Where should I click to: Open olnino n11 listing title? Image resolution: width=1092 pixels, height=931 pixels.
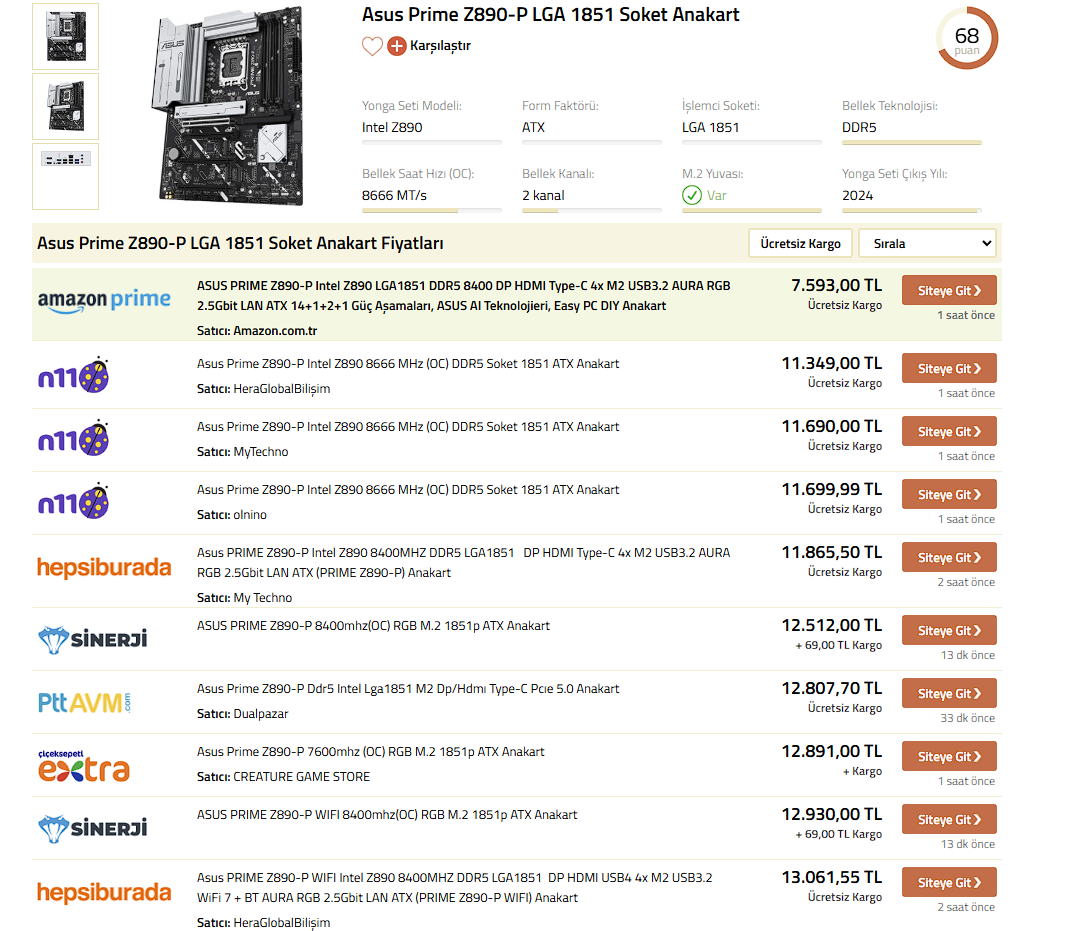click(x=407, y=490)
